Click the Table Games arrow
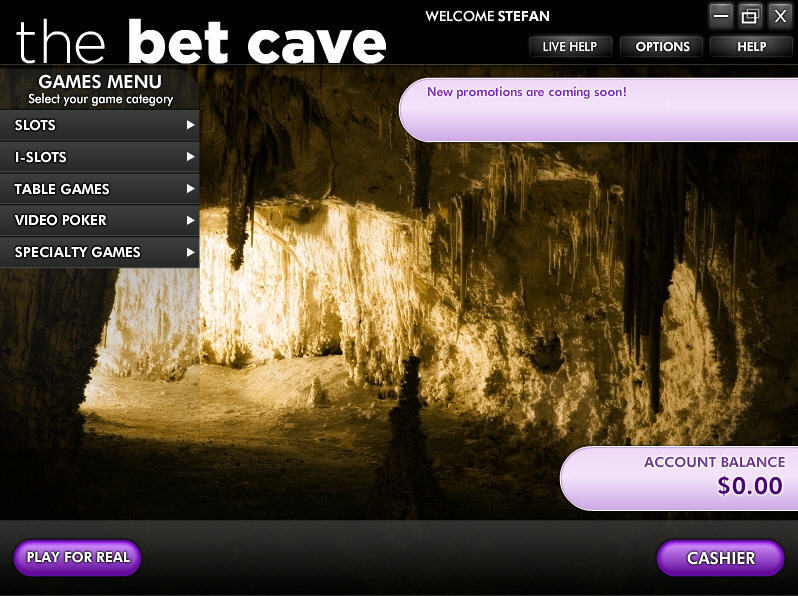 point(190,189)
